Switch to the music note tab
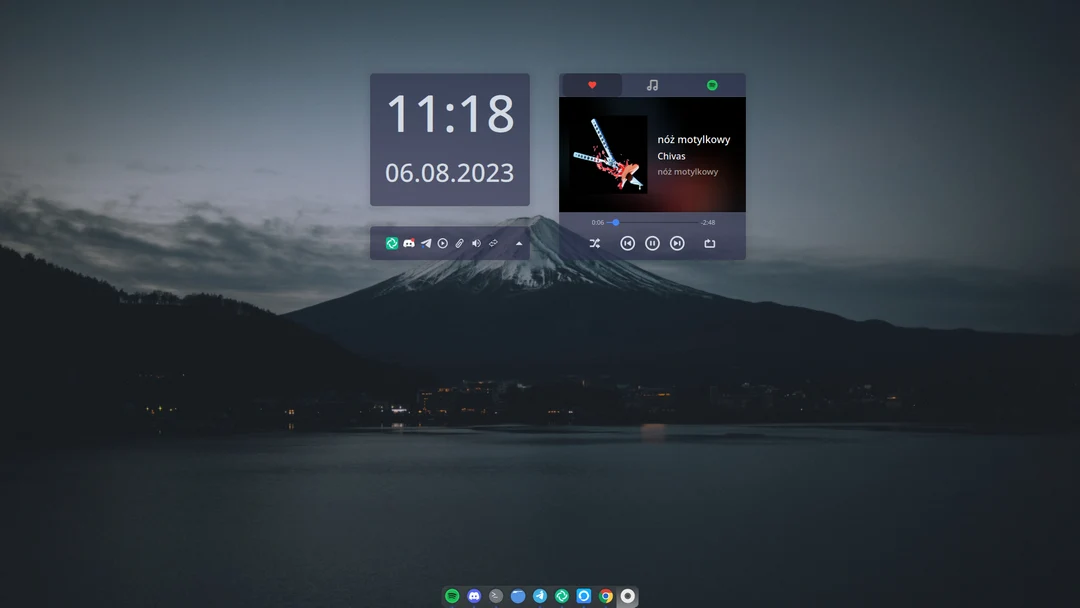 point(653,84)
